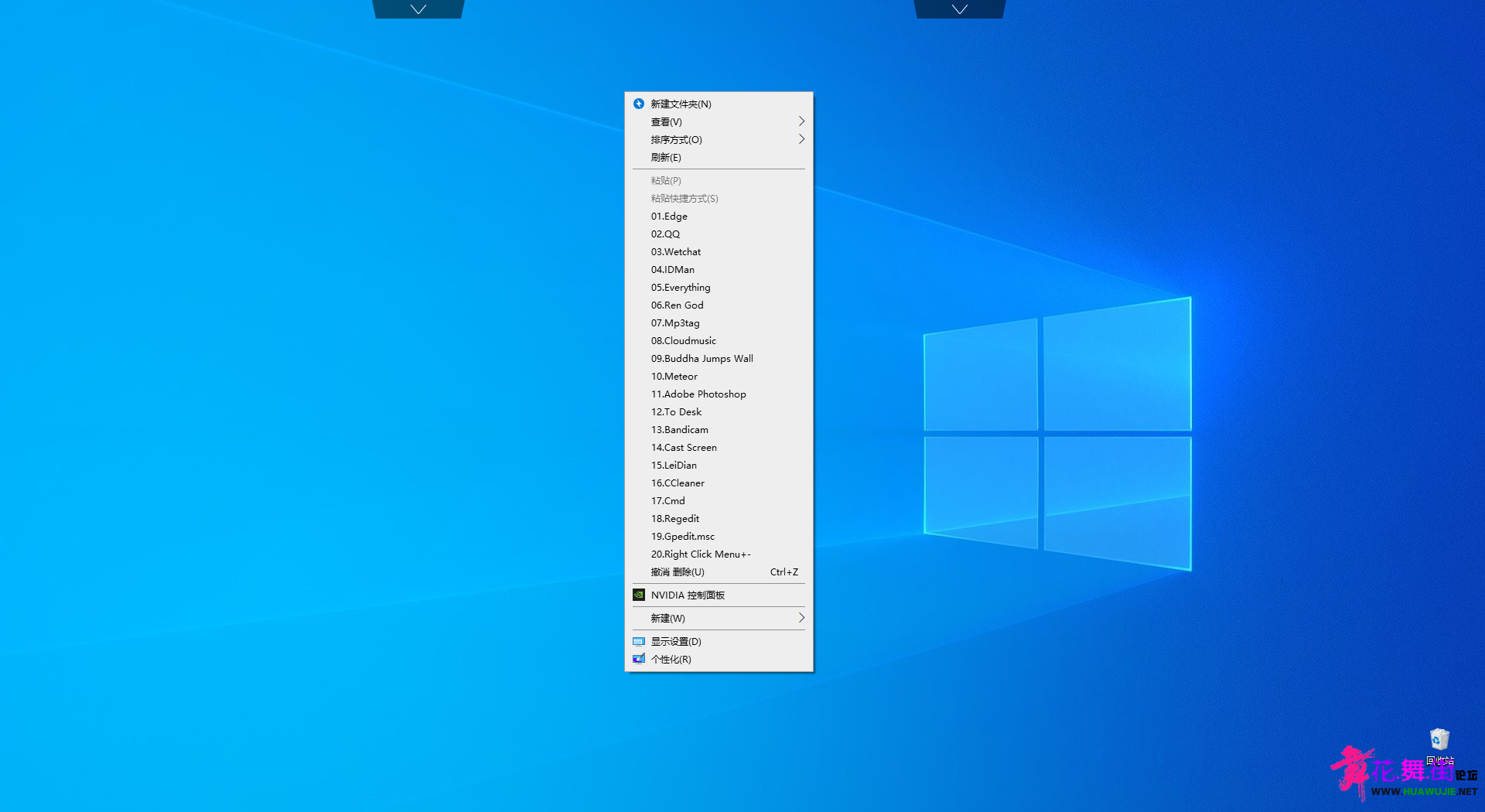Open 03.Wetchat menu entry
1485x812 pixels.
click(719, 251)
